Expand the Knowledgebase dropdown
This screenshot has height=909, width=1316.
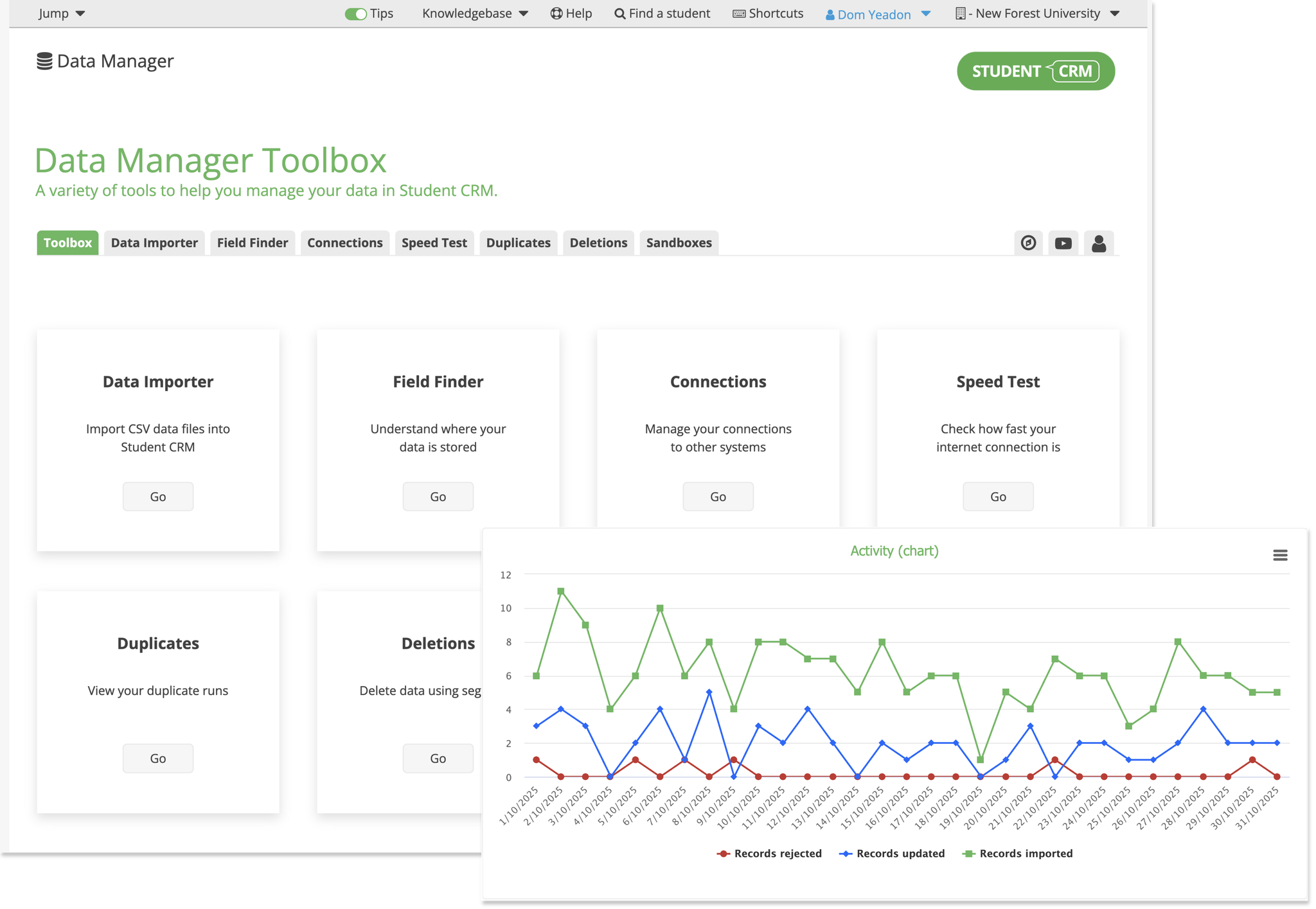click(x=475, y=13)
